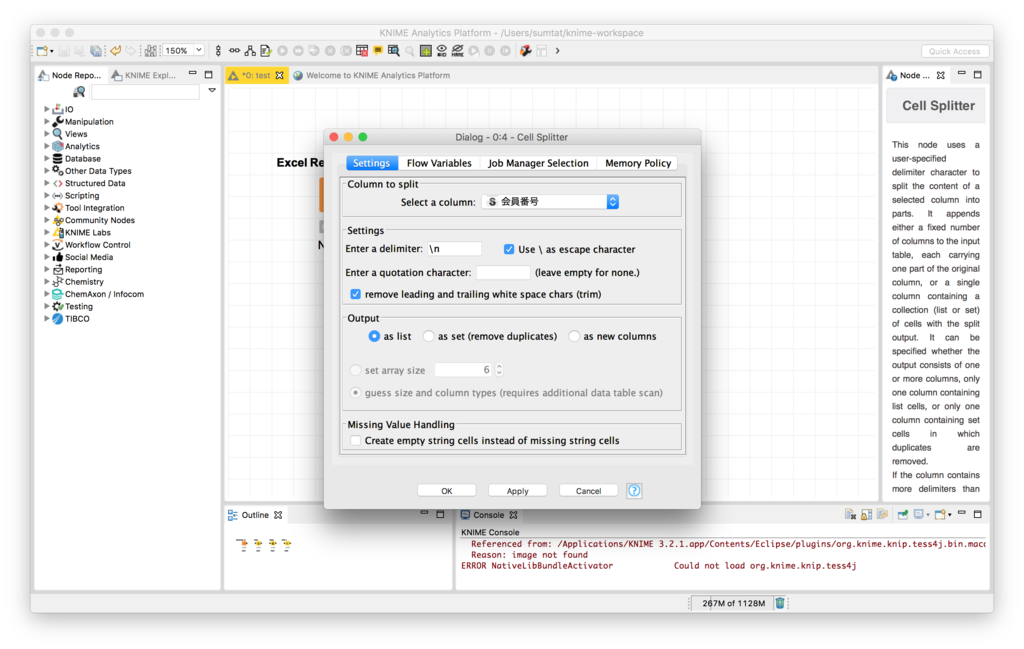Click the Node Repository search box
The image size is (1024, 649).
145,92
